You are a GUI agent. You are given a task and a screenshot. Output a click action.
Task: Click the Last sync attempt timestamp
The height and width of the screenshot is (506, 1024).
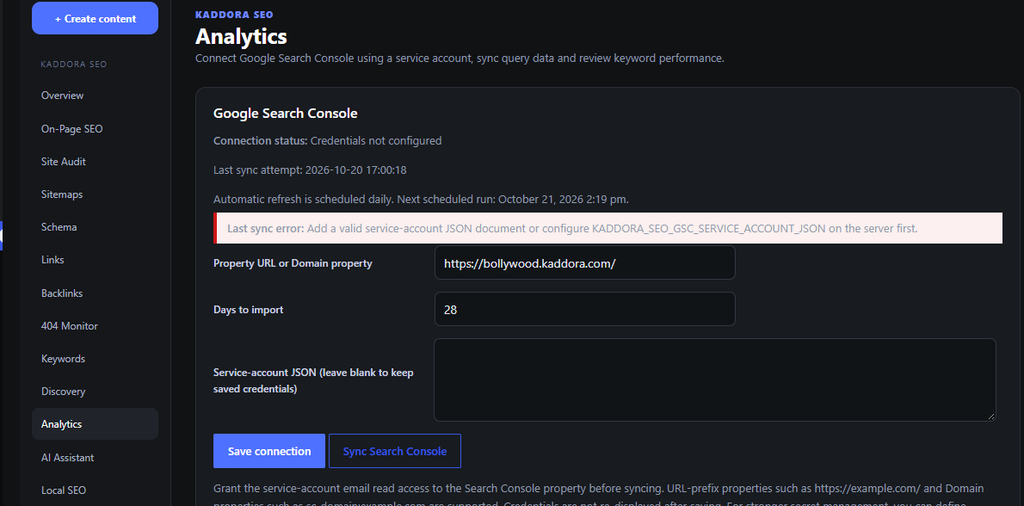click(x=310, y=170)
